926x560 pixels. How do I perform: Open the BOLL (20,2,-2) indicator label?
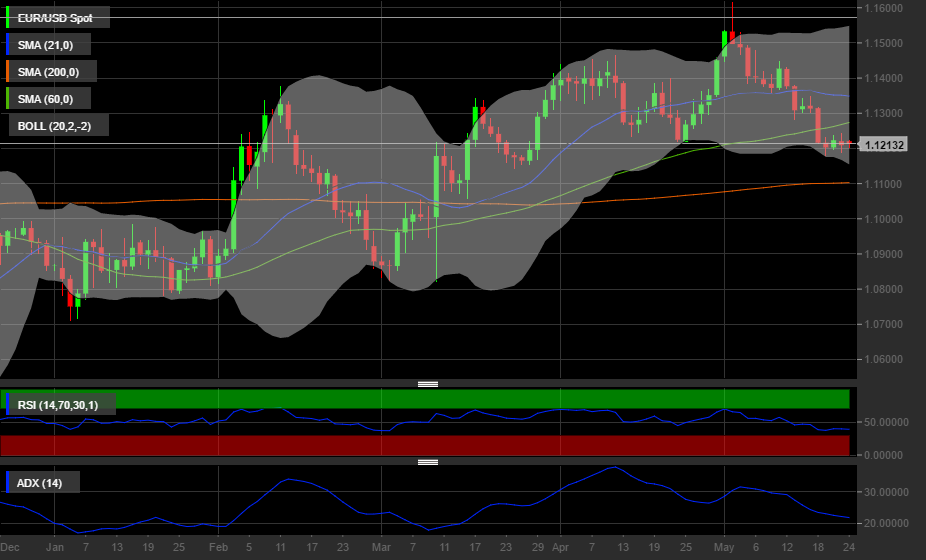pos(58,125)
